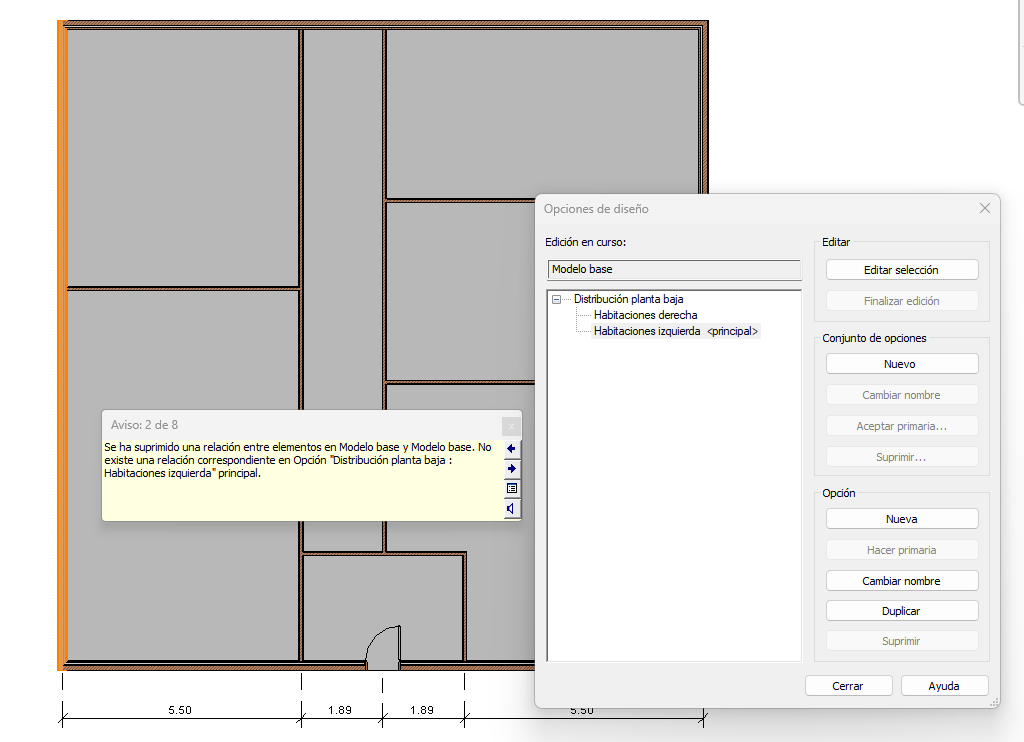1024x742 pixels.
Task: Select Habitaciones izquierda principal option
Action: [x=675, y=331]
